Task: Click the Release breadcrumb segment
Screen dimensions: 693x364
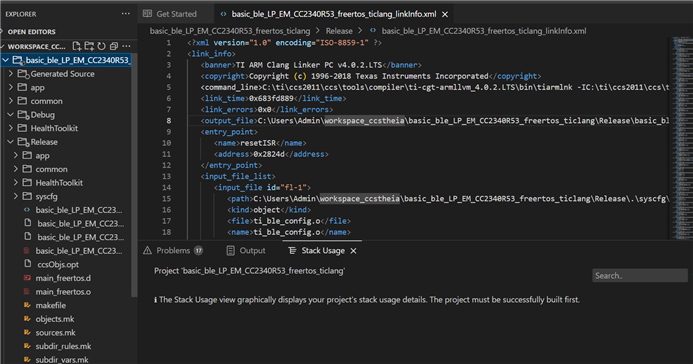Action: pos(339,31)
